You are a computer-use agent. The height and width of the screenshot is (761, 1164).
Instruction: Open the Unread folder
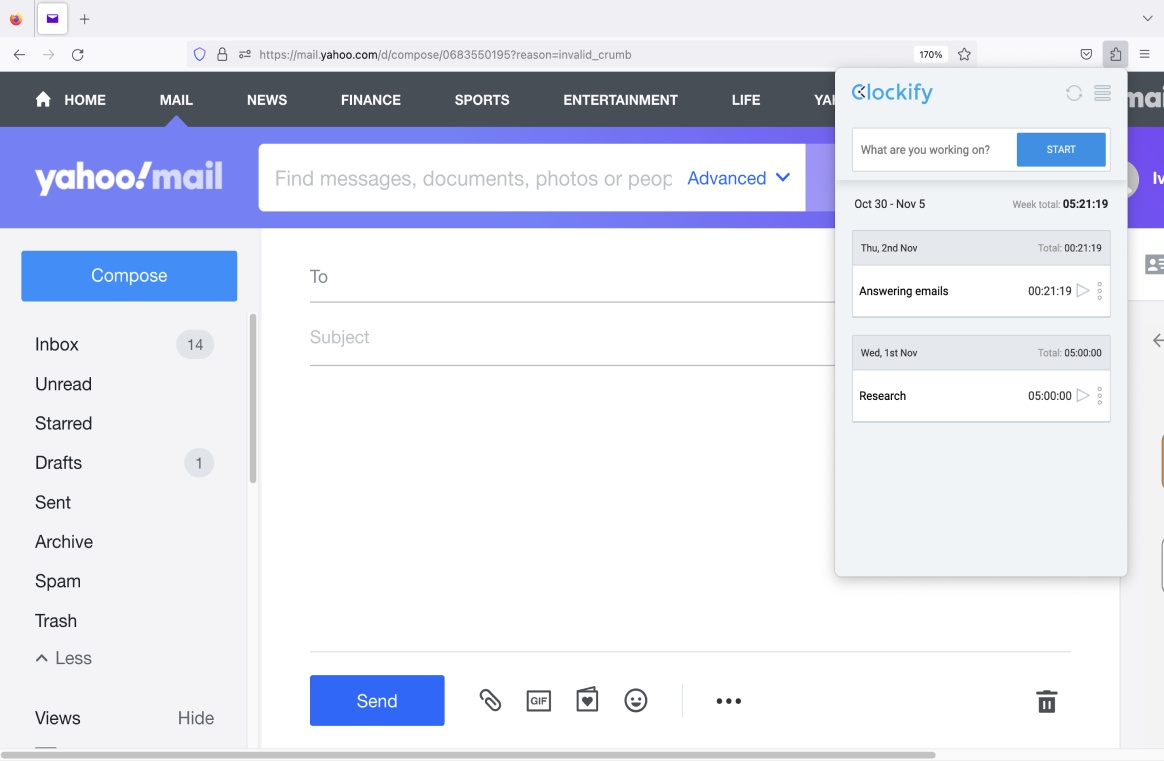63,384
